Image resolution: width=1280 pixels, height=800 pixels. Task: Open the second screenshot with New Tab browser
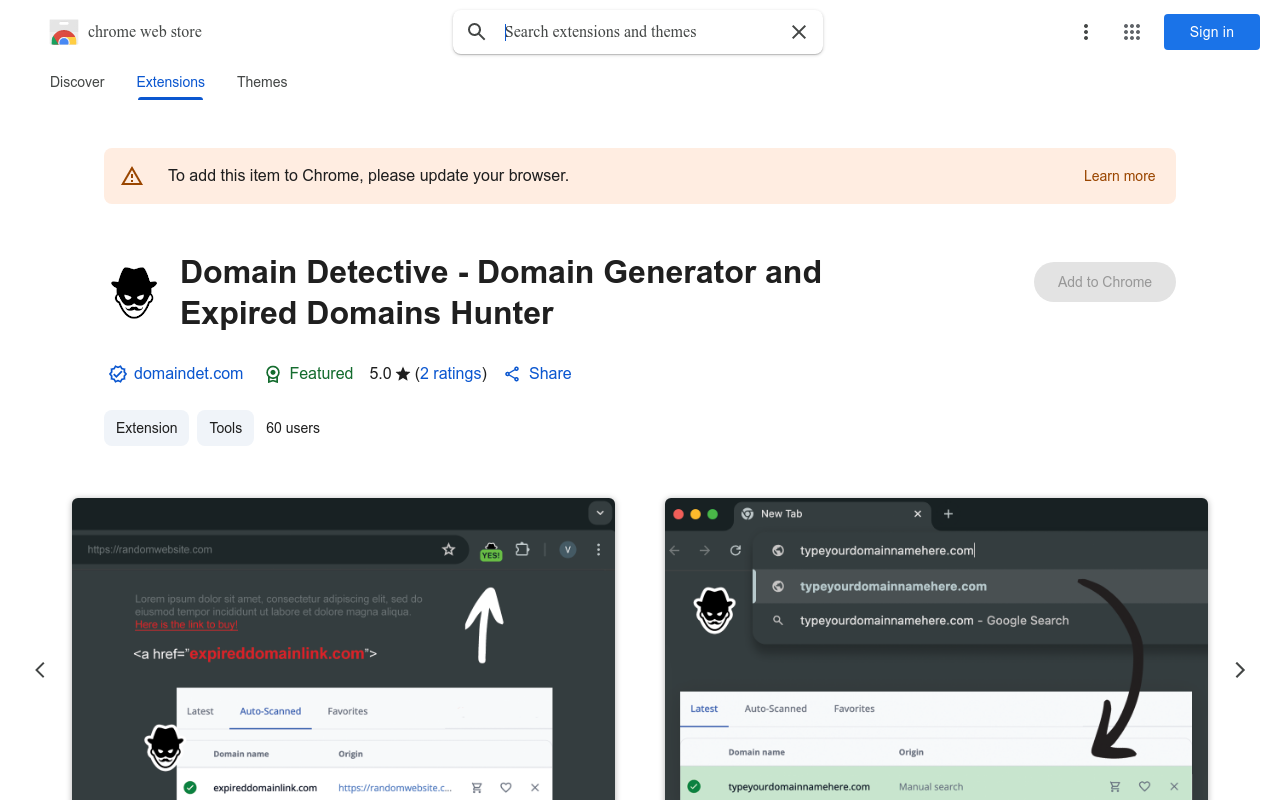pos(936,649)
